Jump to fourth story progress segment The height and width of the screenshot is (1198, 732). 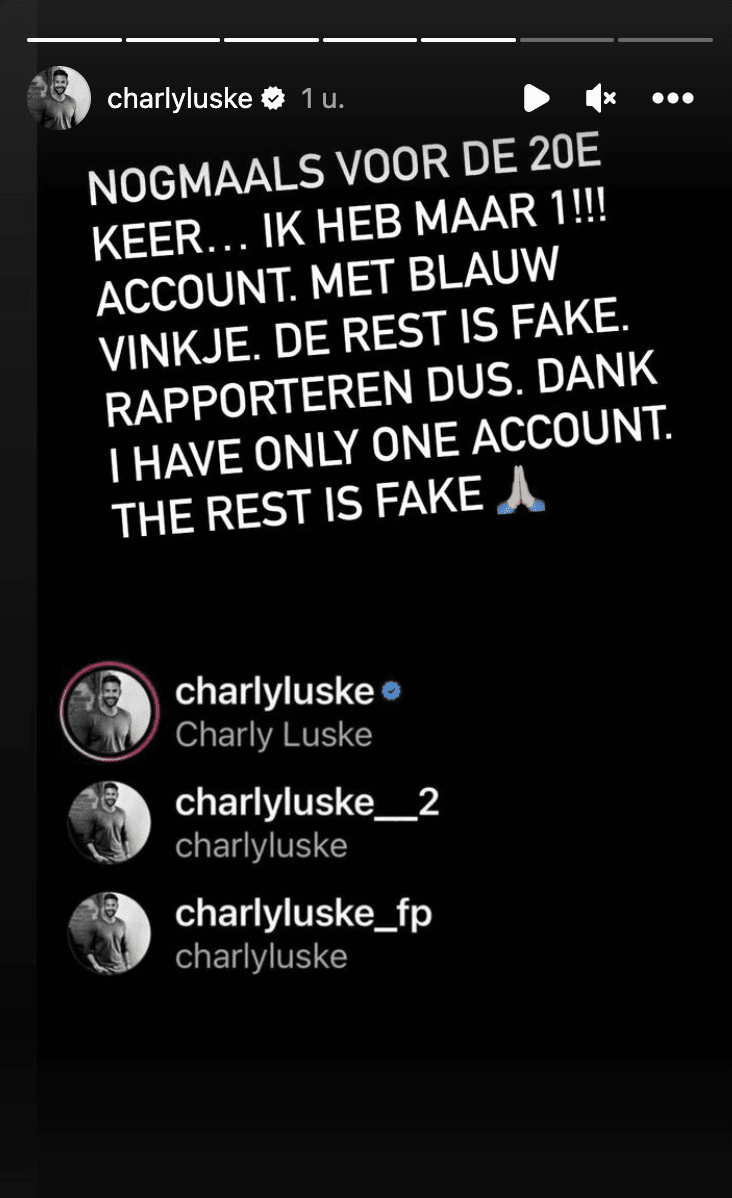click(370, 40)
